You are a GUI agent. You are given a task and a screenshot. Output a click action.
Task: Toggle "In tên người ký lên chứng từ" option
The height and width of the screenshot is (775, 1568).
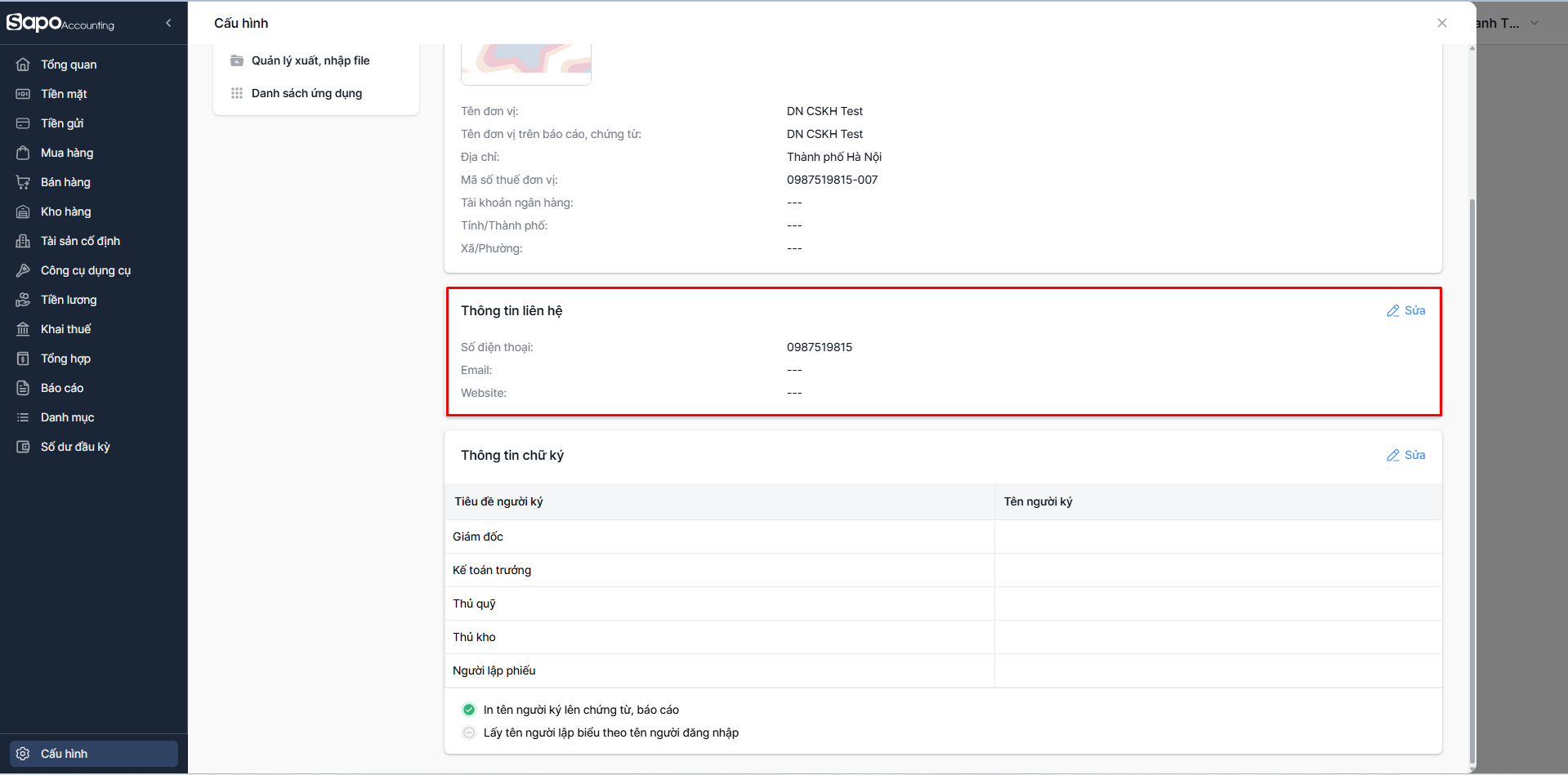469,710
